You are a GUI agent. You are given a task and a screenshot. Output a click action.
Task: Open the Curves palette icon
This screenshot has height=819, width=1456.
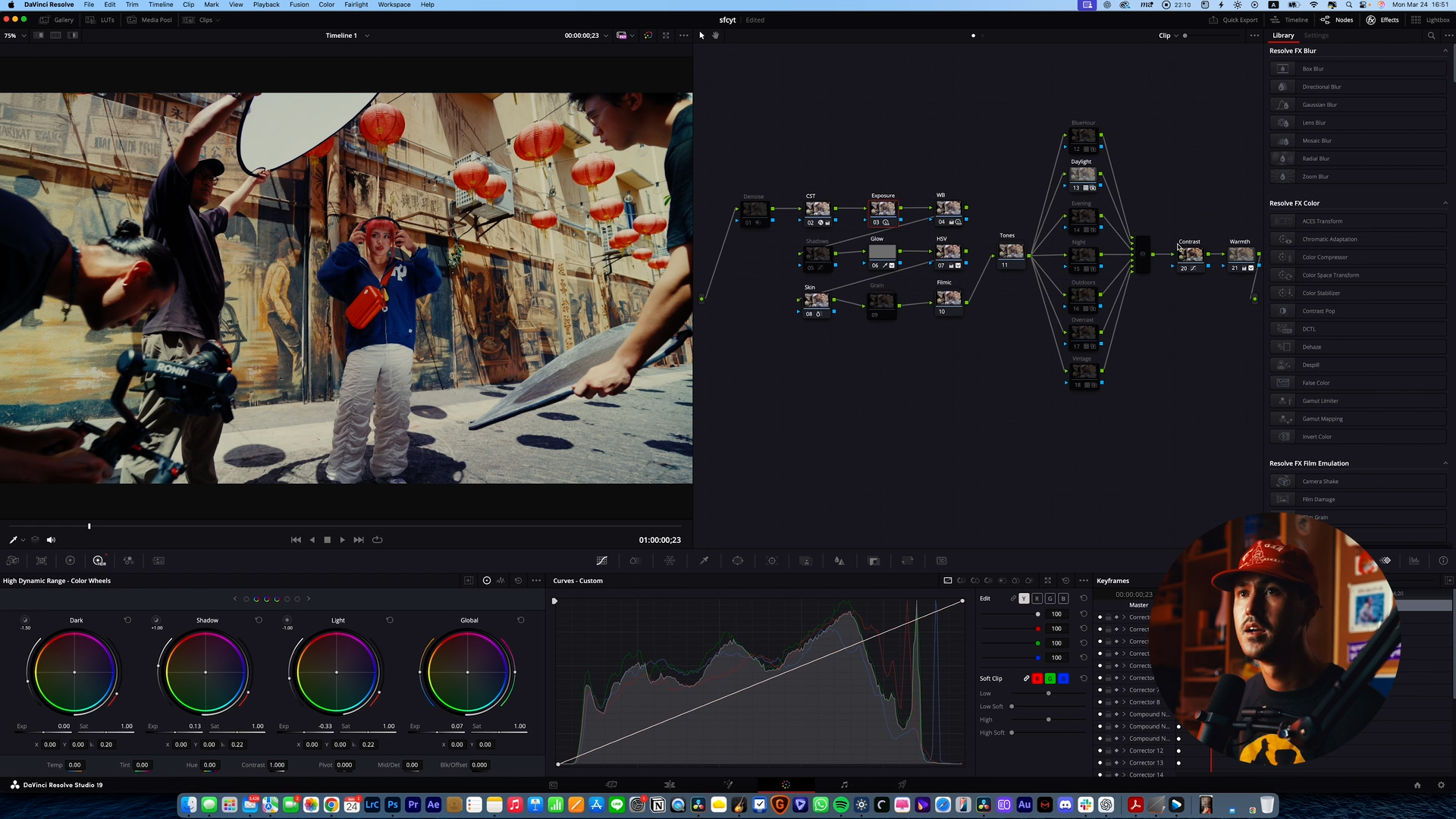point(601,561)
